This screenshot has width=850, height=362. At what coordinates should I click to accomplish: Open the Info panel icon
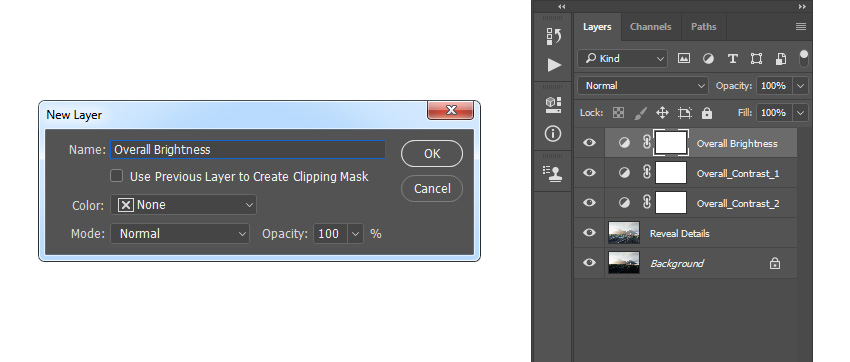[553, 133]
